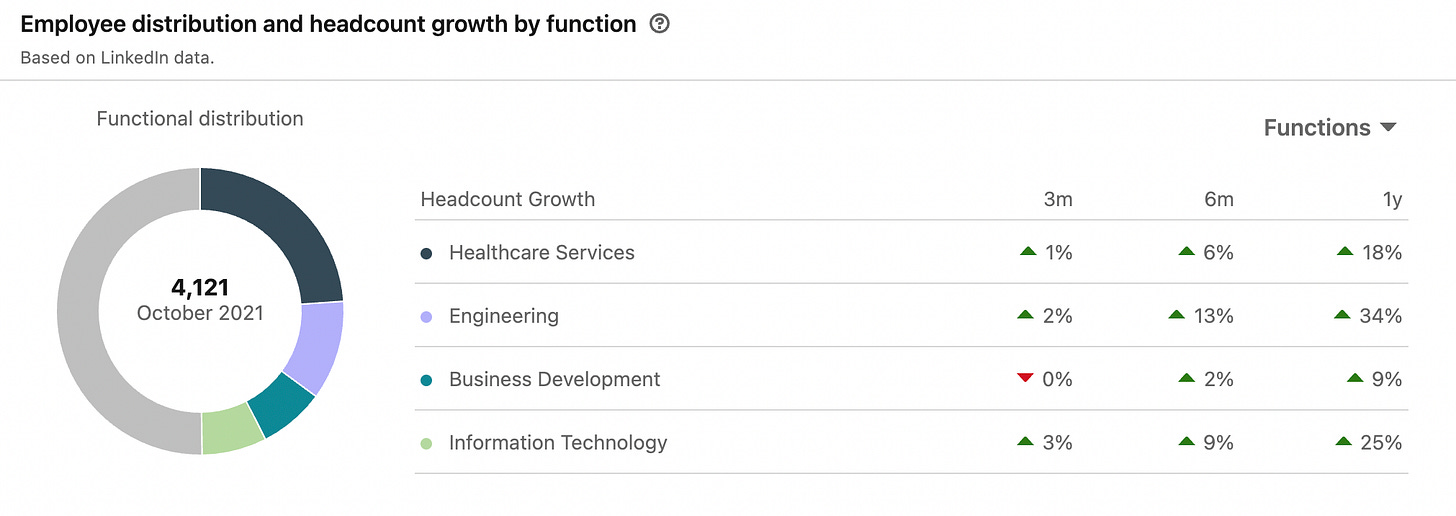The width and height of the screenshot is (1456, 516).
Task: Select the Healthcare Services row label
Action: click(541, 253)
